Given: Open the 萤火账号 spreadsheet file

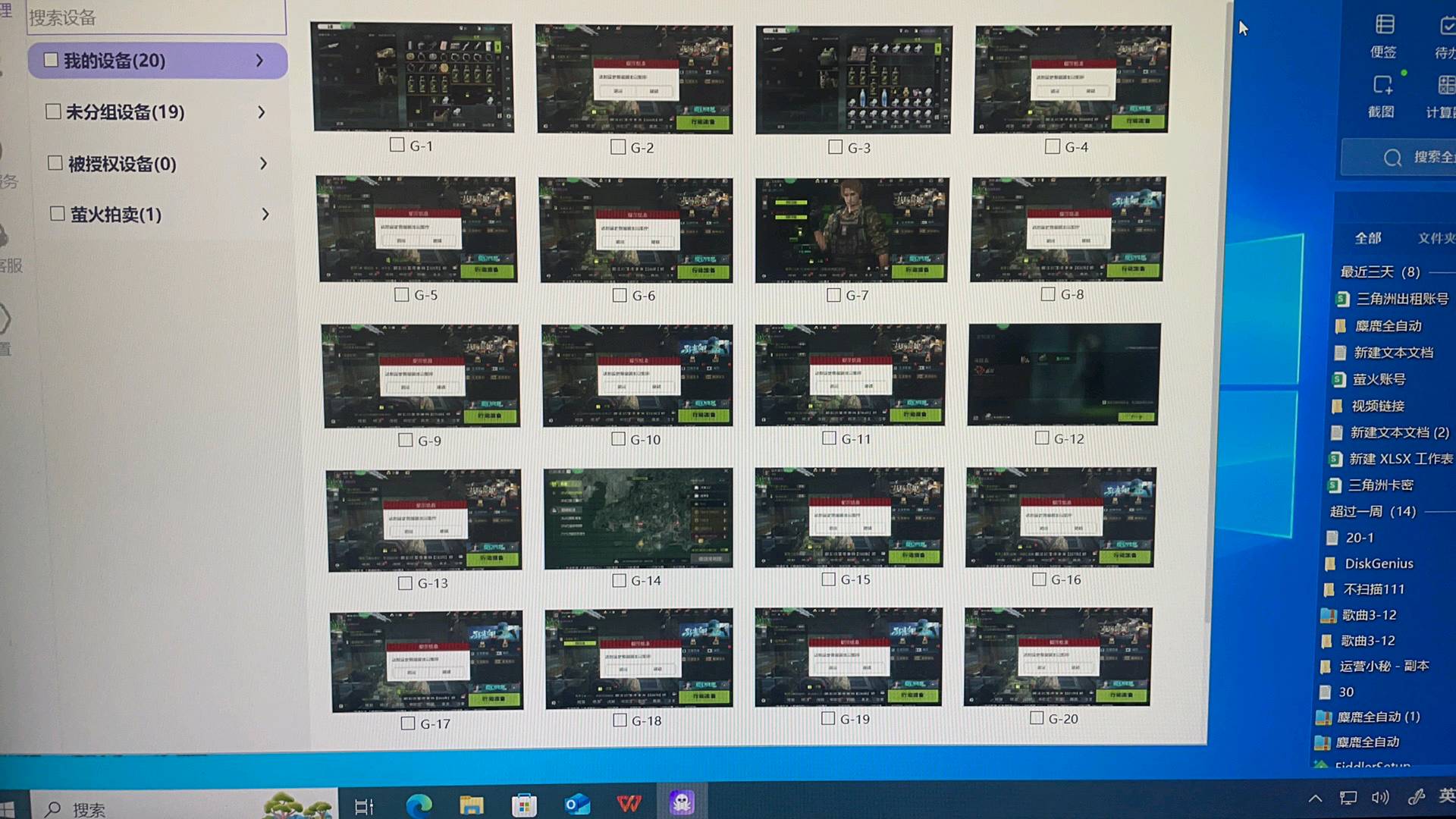Looking at the screenshot, I should pyautogui.click(x=1370, y=379).
